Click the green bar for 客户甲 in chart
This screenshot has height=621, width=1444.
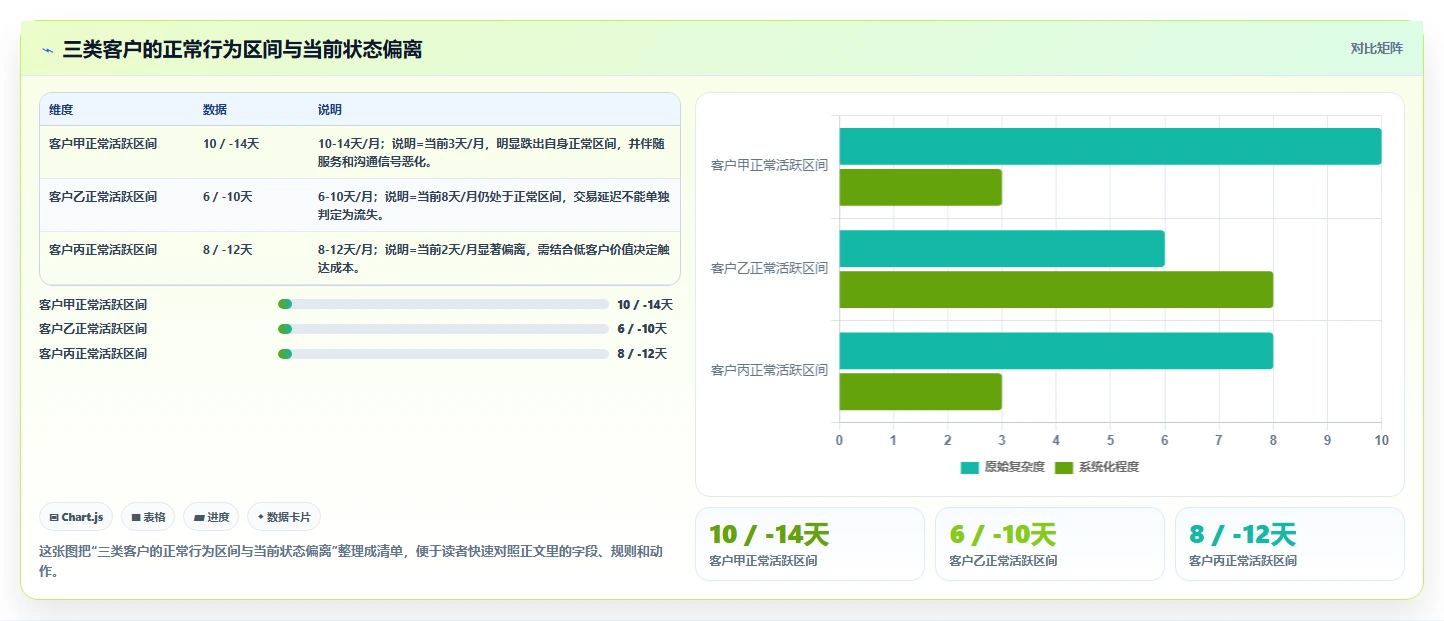click(x=920, y=187)
